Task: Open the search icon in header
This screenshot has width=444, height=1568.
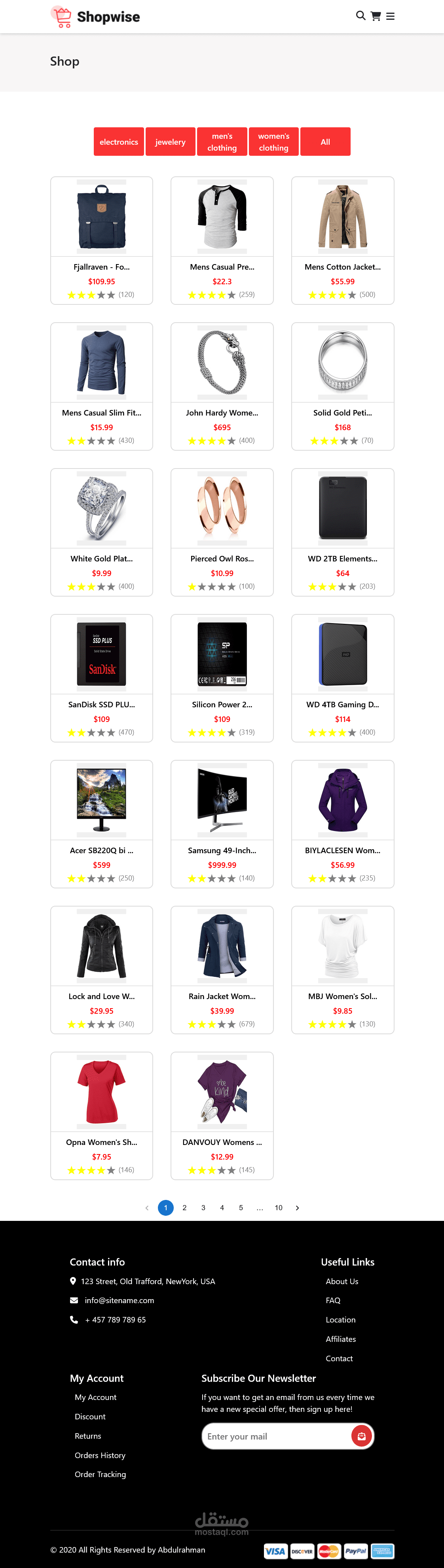Action: [361, 16]
